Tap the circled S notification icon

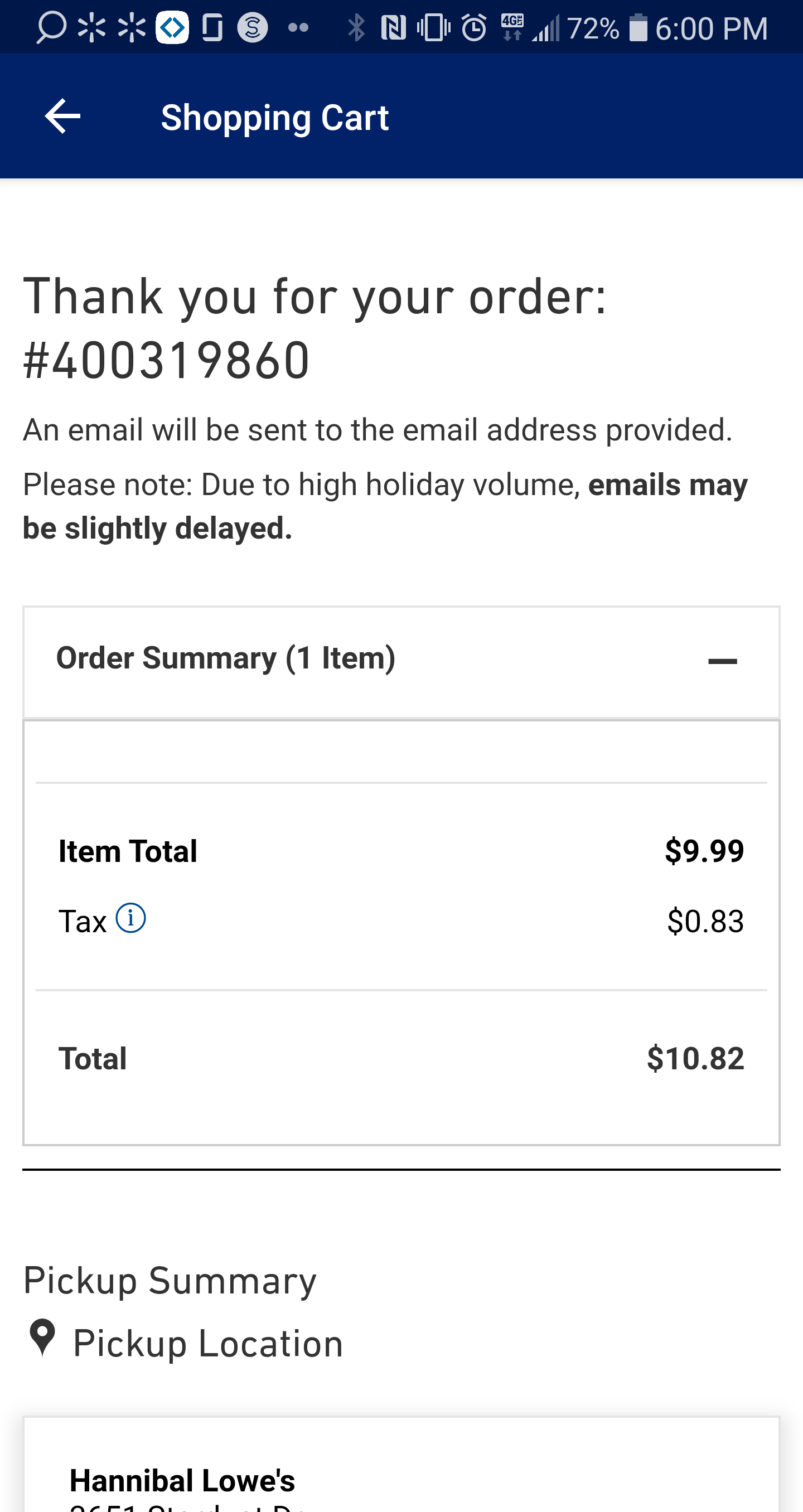253,27
